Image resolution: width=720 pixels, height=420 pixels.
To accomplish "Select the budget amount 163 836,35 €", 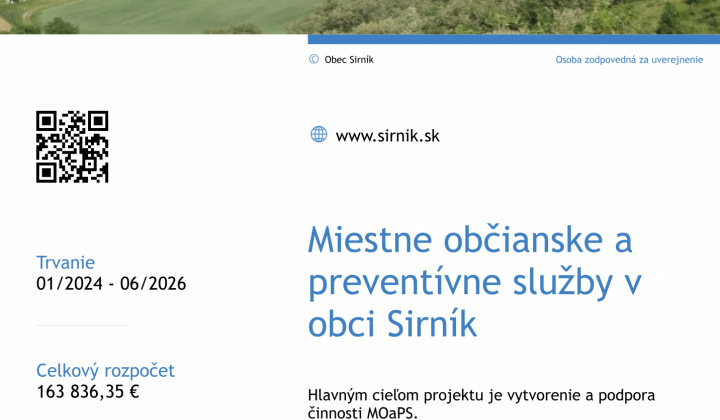I will 88,392.
